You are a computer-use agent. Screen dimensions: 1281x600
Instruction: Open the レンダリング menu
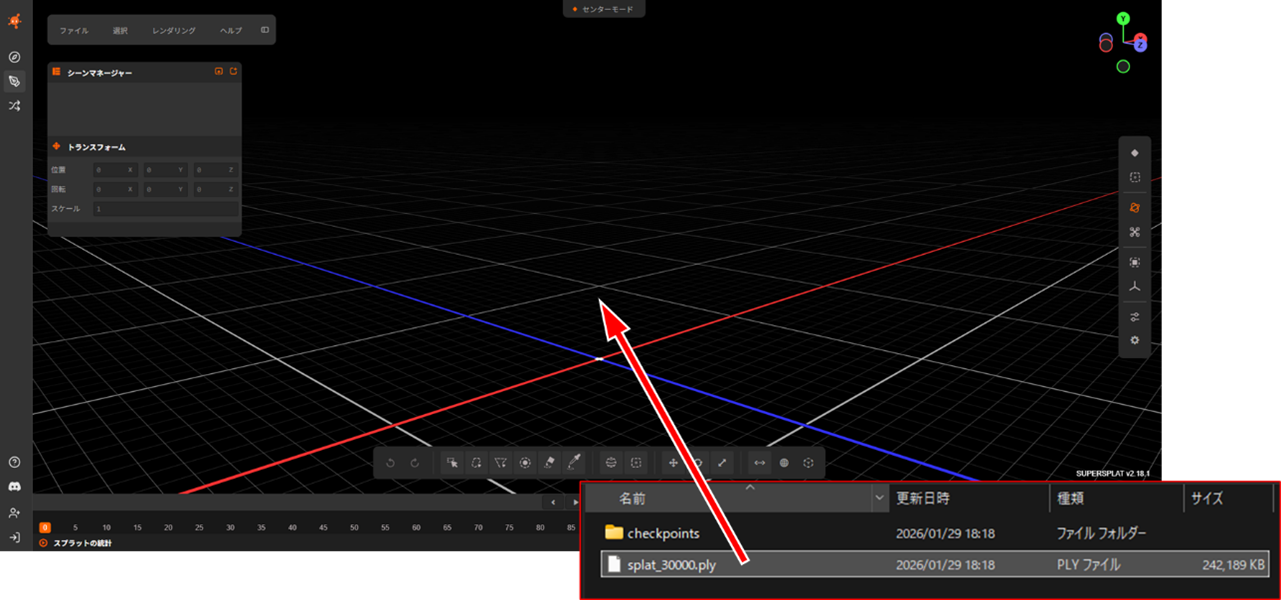click(174, 30)
